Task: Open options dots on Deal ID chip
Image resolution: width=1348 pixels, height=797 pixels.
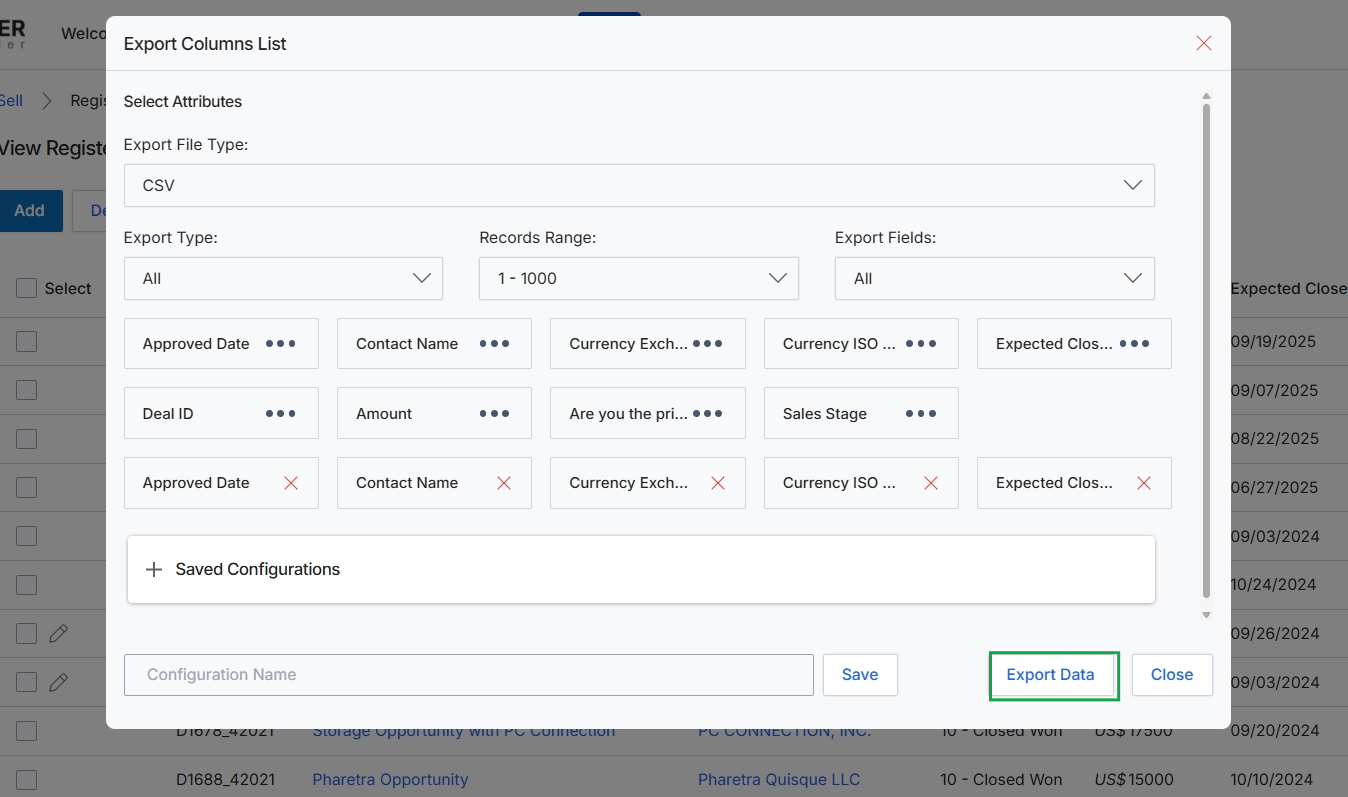Action: pos(280,413)
